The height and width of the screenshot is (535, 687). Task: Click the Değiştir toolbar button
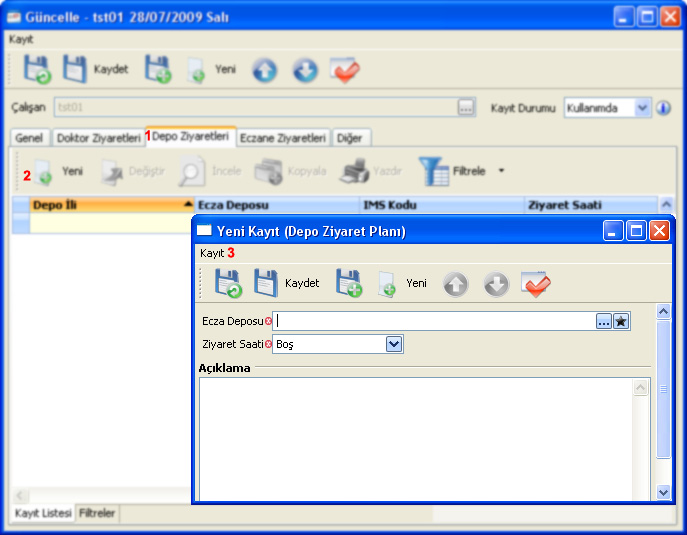tap(133, 171)
